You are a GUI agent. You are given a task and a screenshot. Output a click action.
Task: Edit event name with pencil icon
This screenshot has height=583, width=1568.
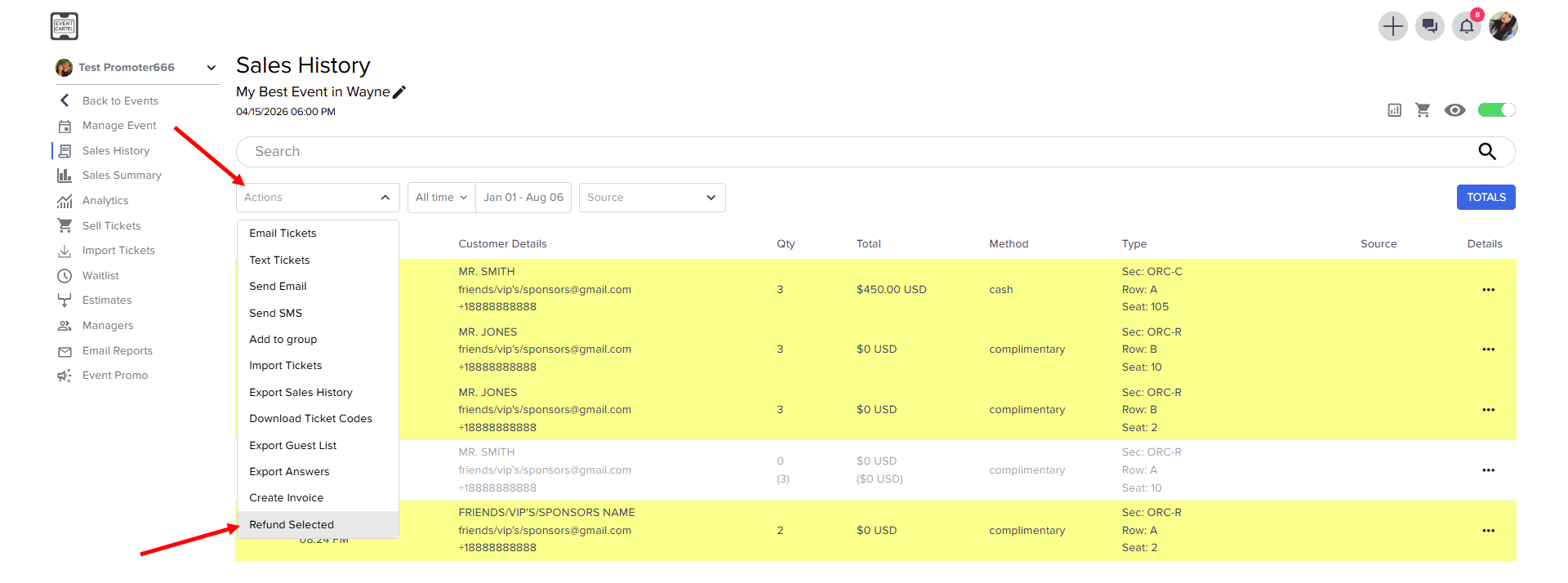tap(399, 92)
